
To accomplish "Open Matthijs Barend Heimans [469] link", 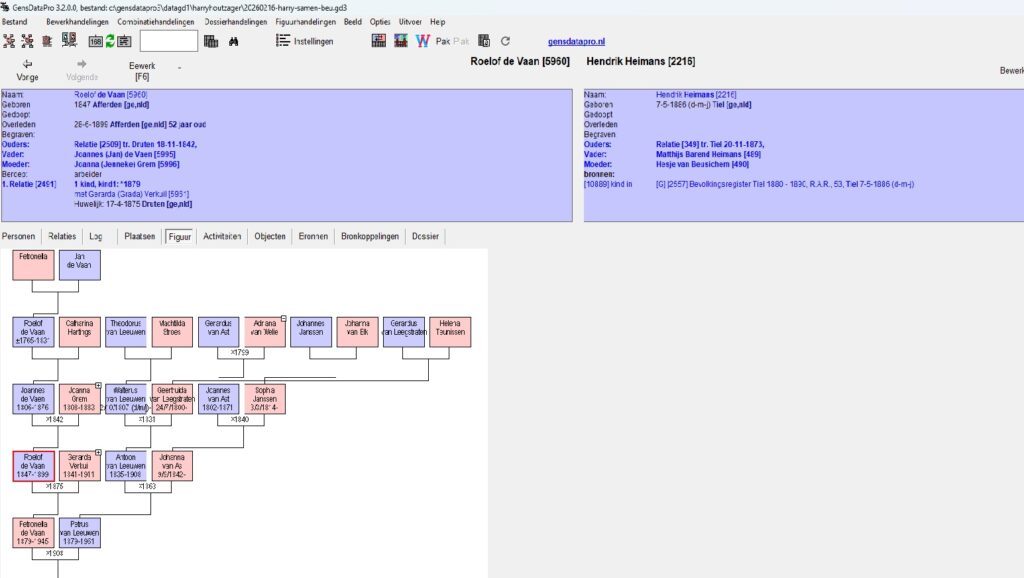I will (x=708, y=154).
